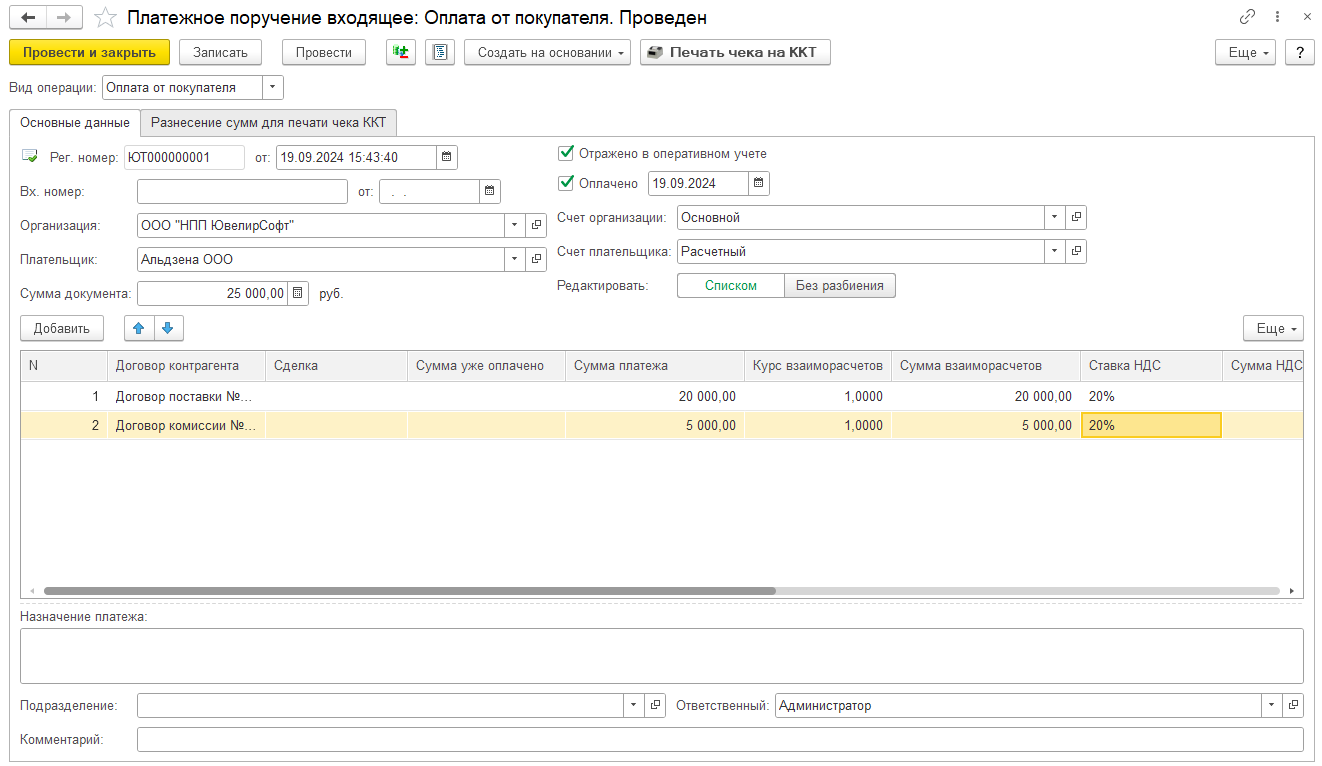Open Ответственный record form
Screen dimensions: 1322x766
pyautogui.click(x=1294, y=705)
